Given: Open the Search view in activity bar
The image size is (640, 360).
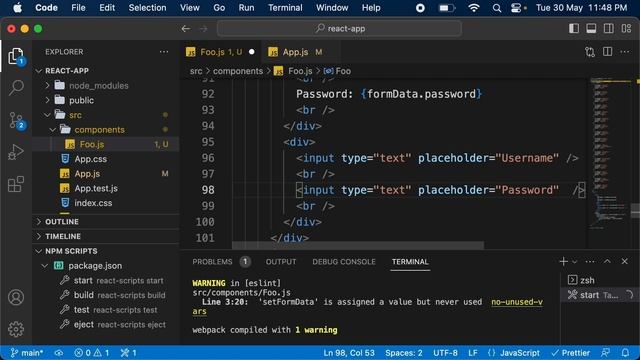Looking at the screenshot, I should coord(16,87).
